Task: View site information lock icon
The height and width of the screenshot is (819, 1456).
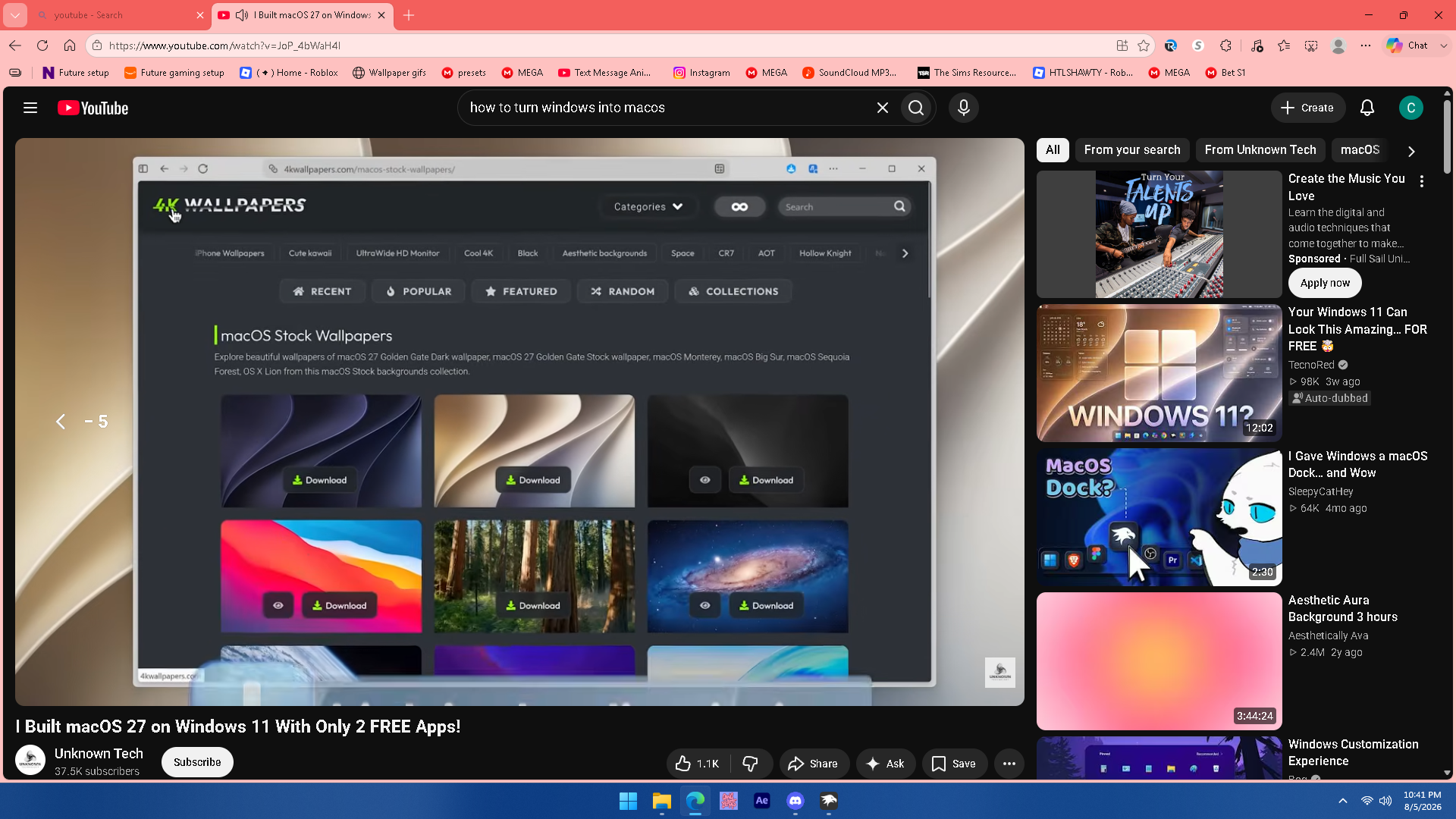Action: coord(96,45)
